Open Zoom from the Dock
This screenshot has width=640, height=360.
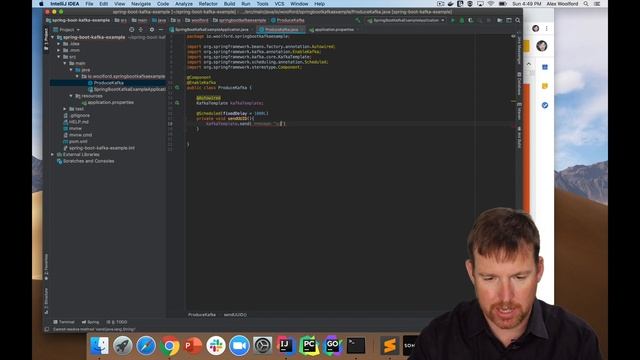(x=239, y=346)
